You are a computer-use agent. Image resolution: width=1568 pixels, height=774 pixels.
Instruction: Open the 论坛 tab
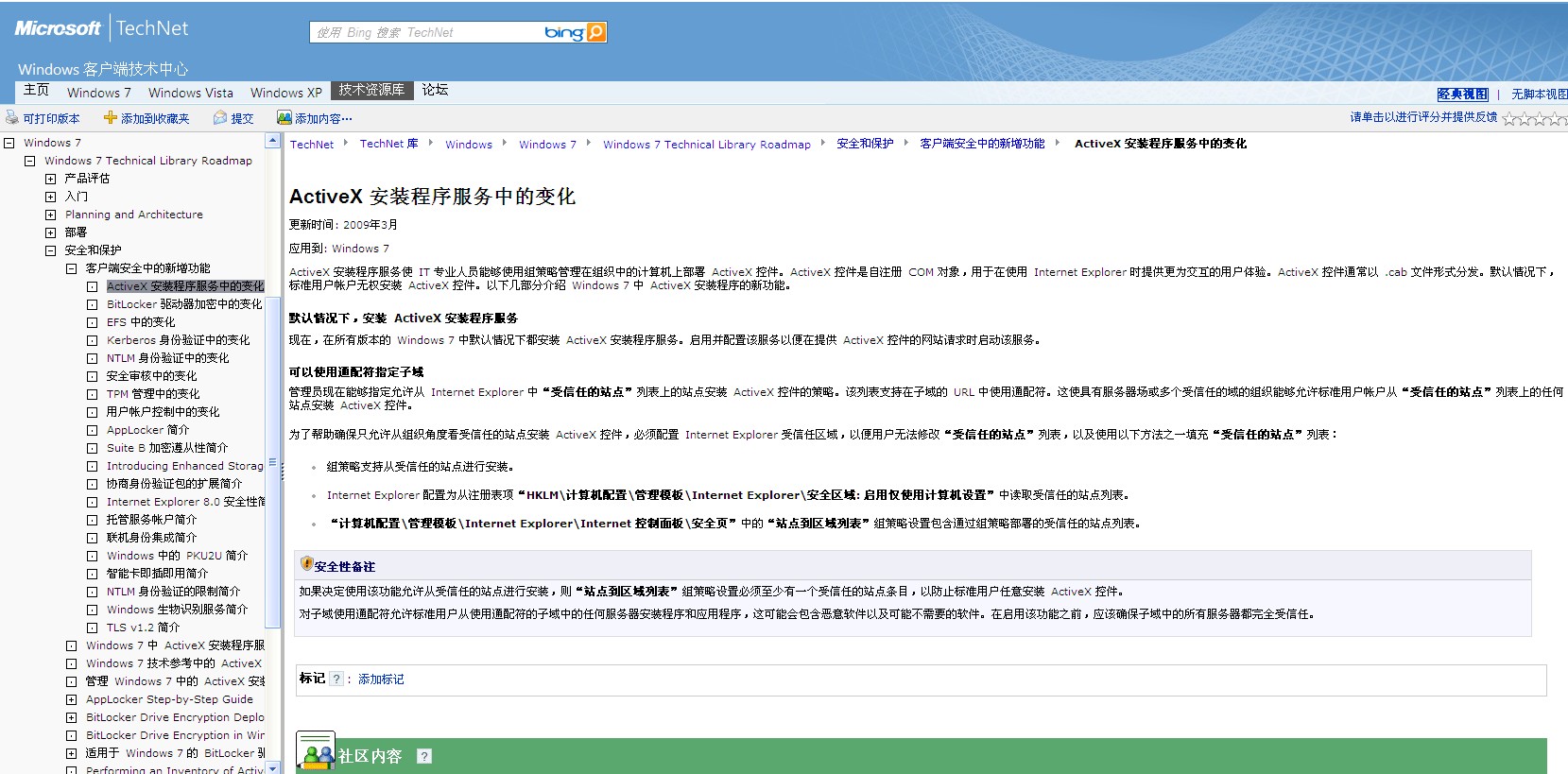click(x=435, y=91)
